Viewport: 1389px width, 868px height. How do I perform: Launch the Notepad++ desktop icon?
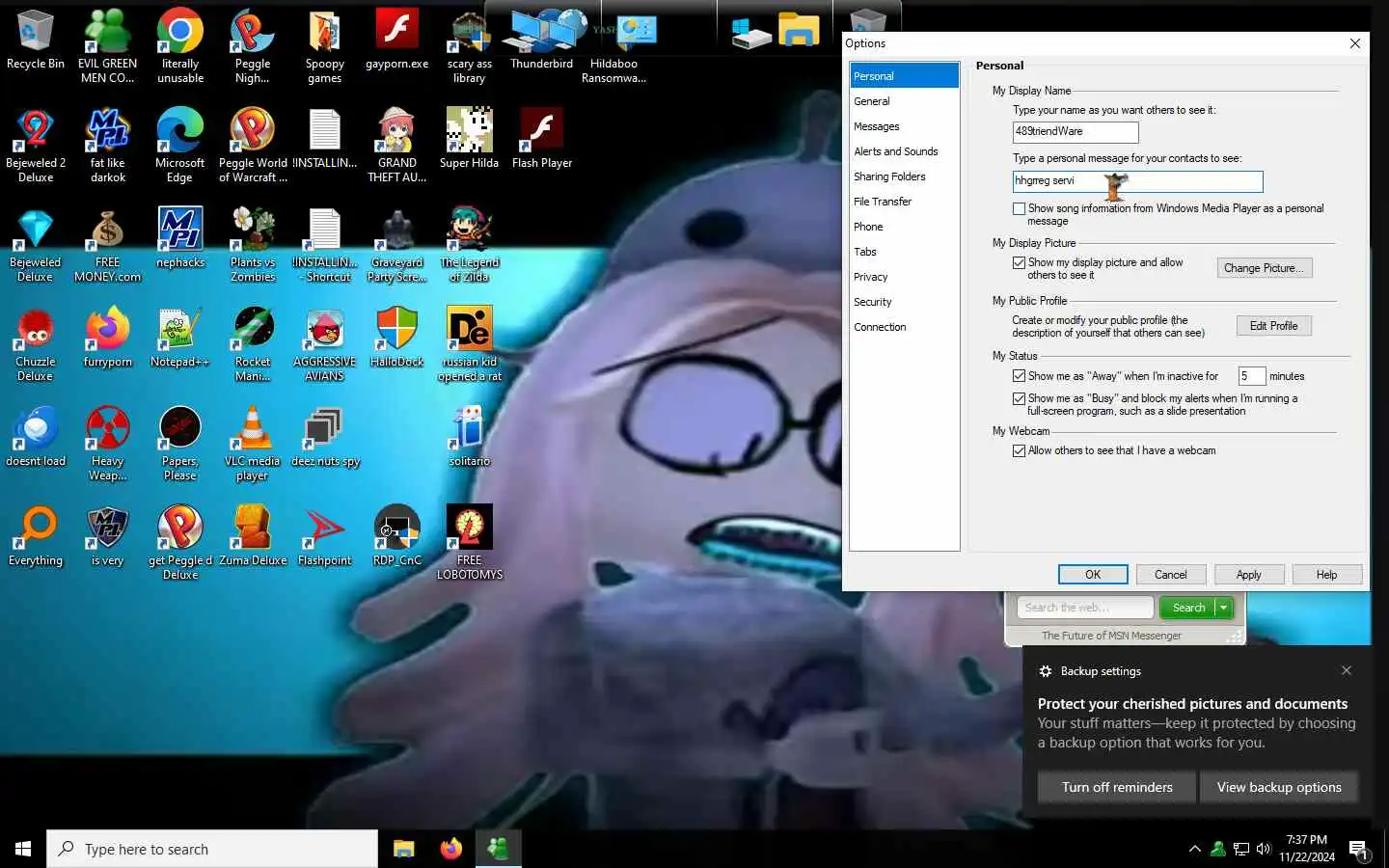point(180,338)
